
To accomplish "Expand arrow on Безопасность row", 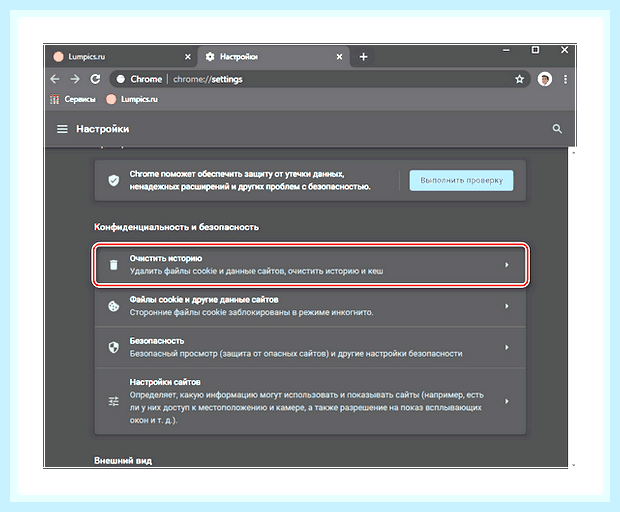I will [507, 347].
